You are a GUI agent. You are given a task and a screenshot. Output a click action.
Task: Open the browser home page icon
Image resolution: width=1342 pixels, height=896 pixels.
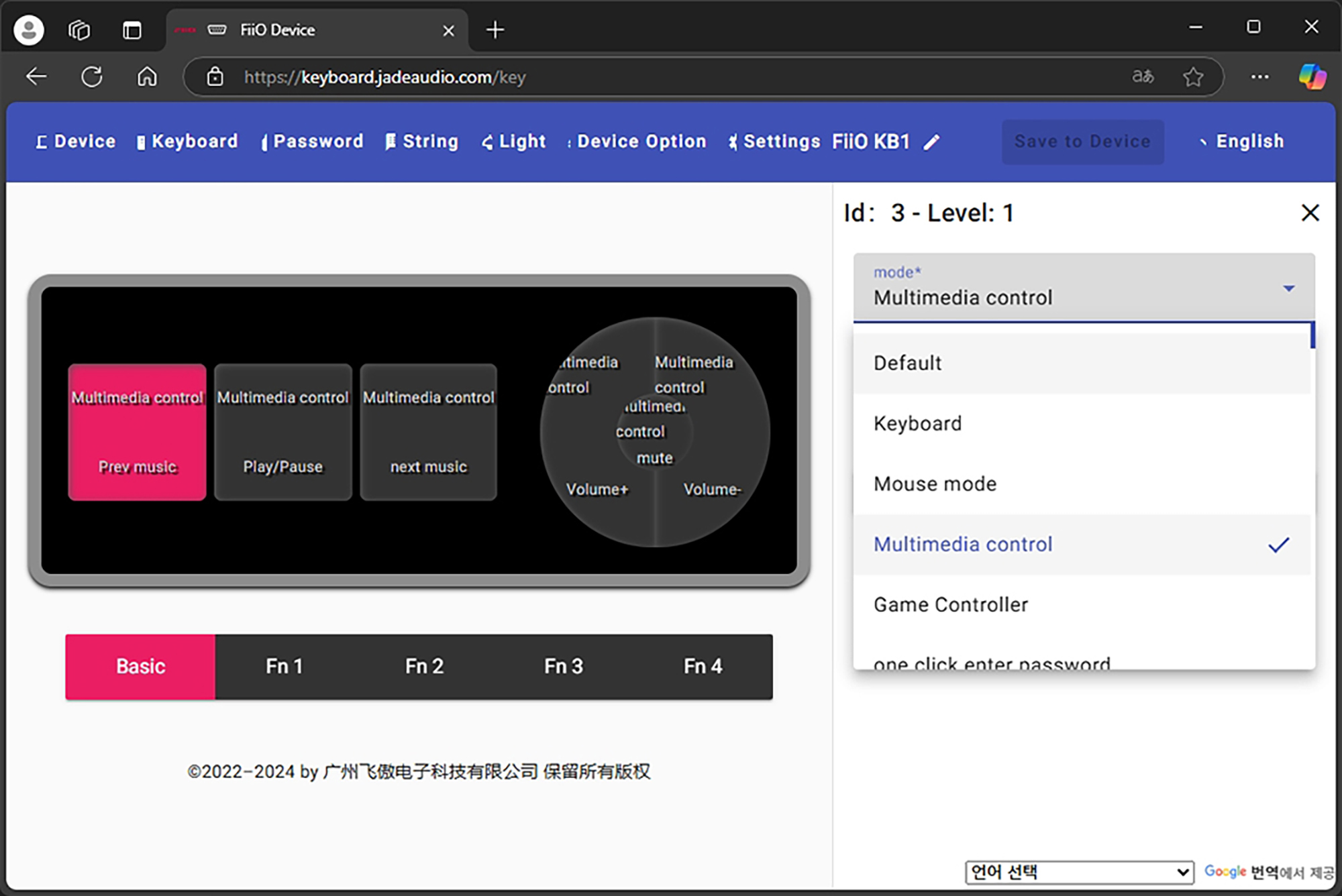[147, 77]
